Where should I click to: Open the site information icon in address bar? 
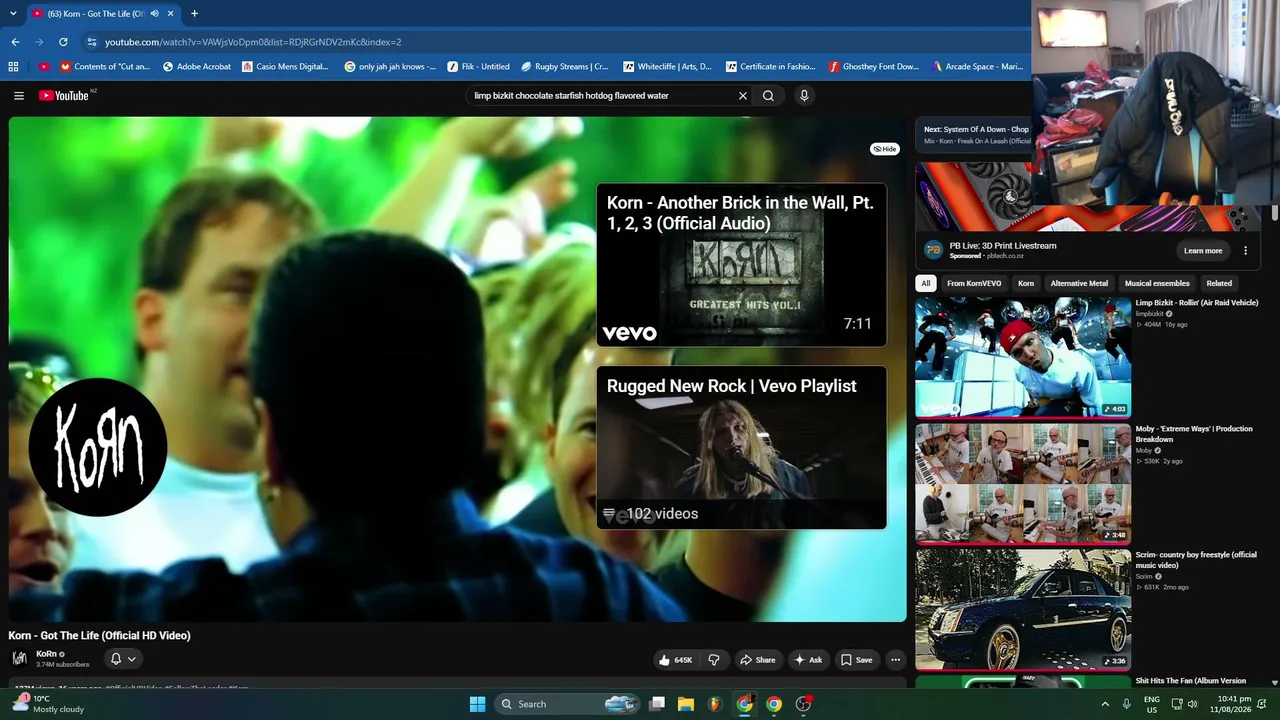(91, 42)
